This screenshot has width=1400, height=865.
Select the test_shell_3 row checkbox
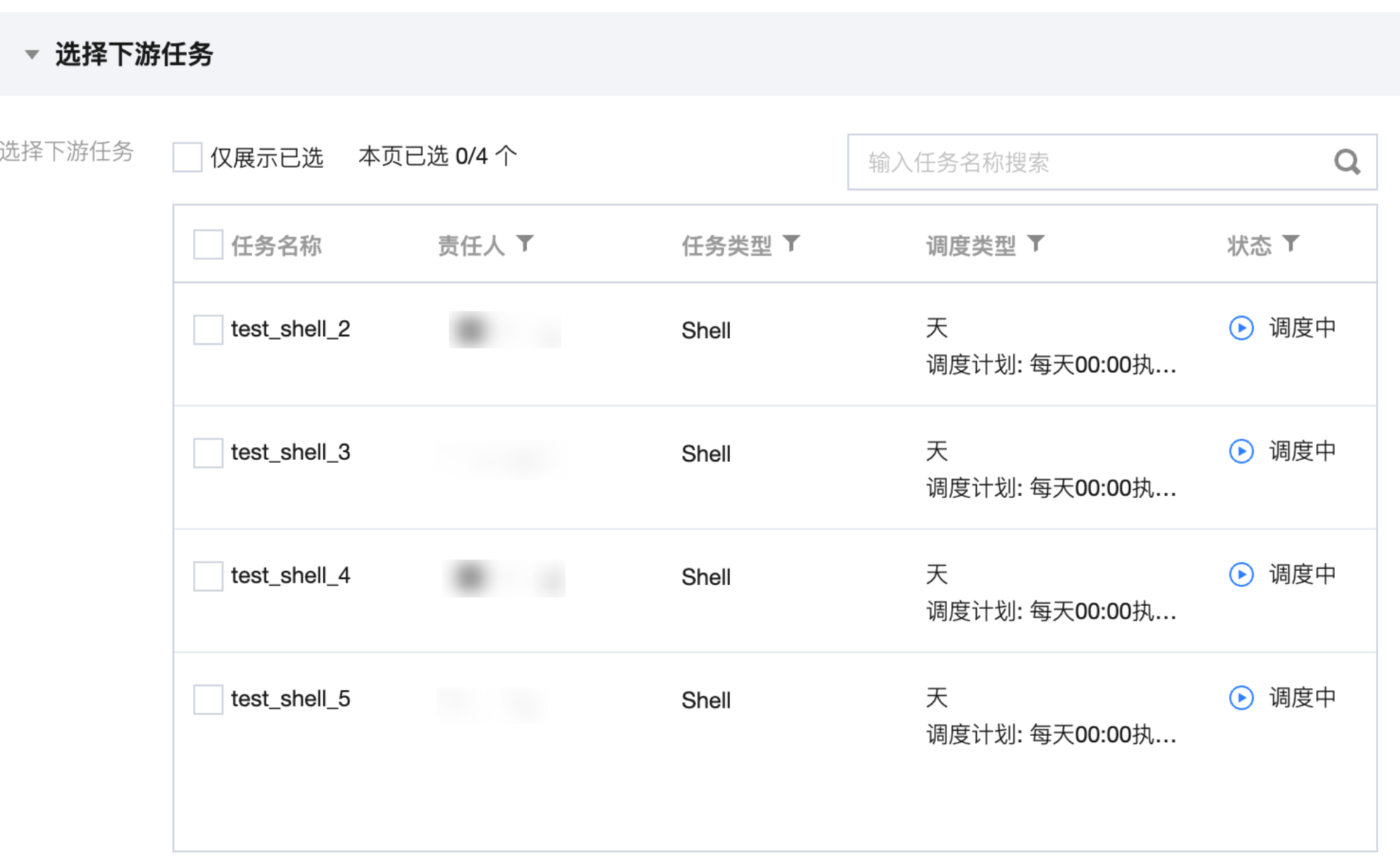click(x=208, y=453)
